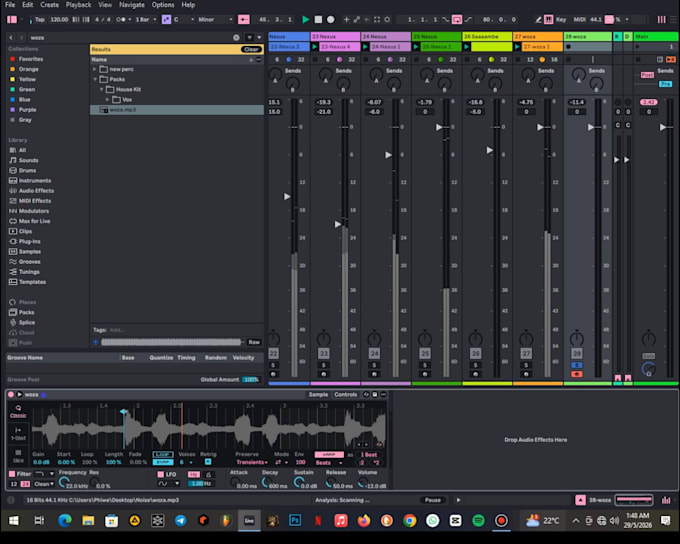Viewport: 680px width, 544px height.
Task: Switch to the Controls tab in Simpler
Action: coord(346,394)
